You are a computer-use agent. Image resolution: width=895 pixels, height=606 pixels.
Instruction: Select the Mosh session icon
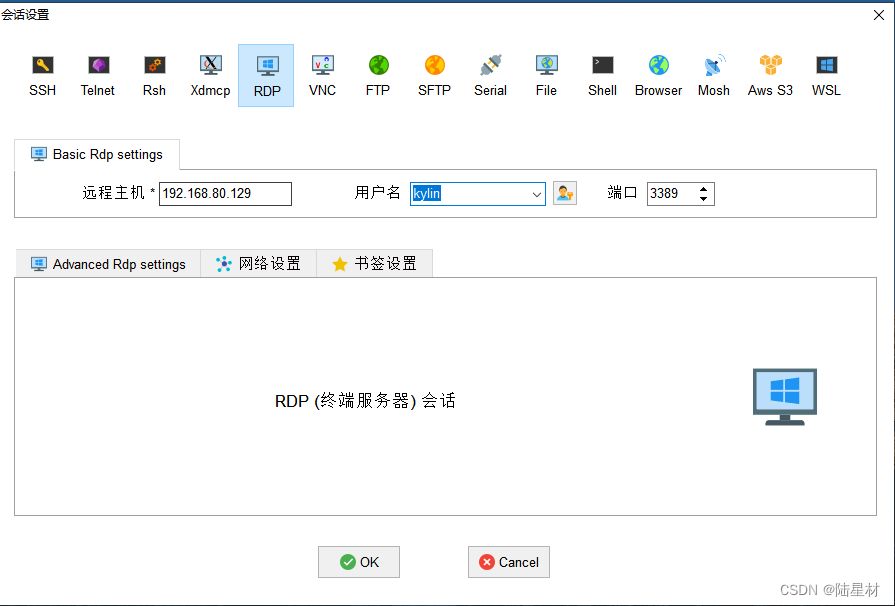click(713, 76)
